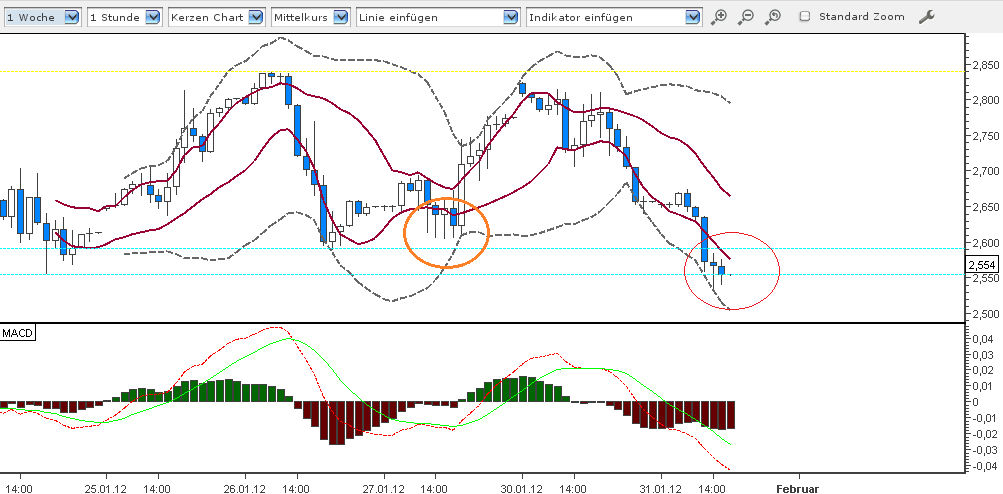Screen dimensions: 1003x494
Task: Enable the Standard Zoom checkbox
Action: [805, 17]
